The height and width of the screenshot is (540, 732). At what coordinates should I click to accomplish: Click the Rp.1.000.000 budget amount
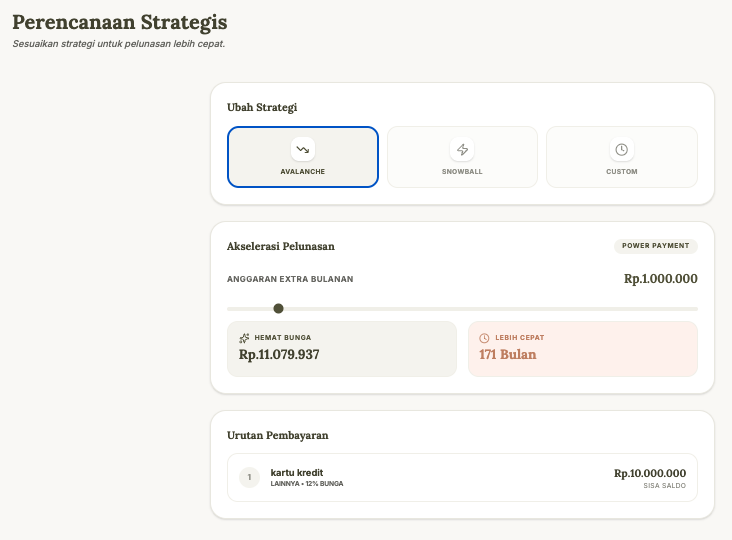click(x=661, y=279)
